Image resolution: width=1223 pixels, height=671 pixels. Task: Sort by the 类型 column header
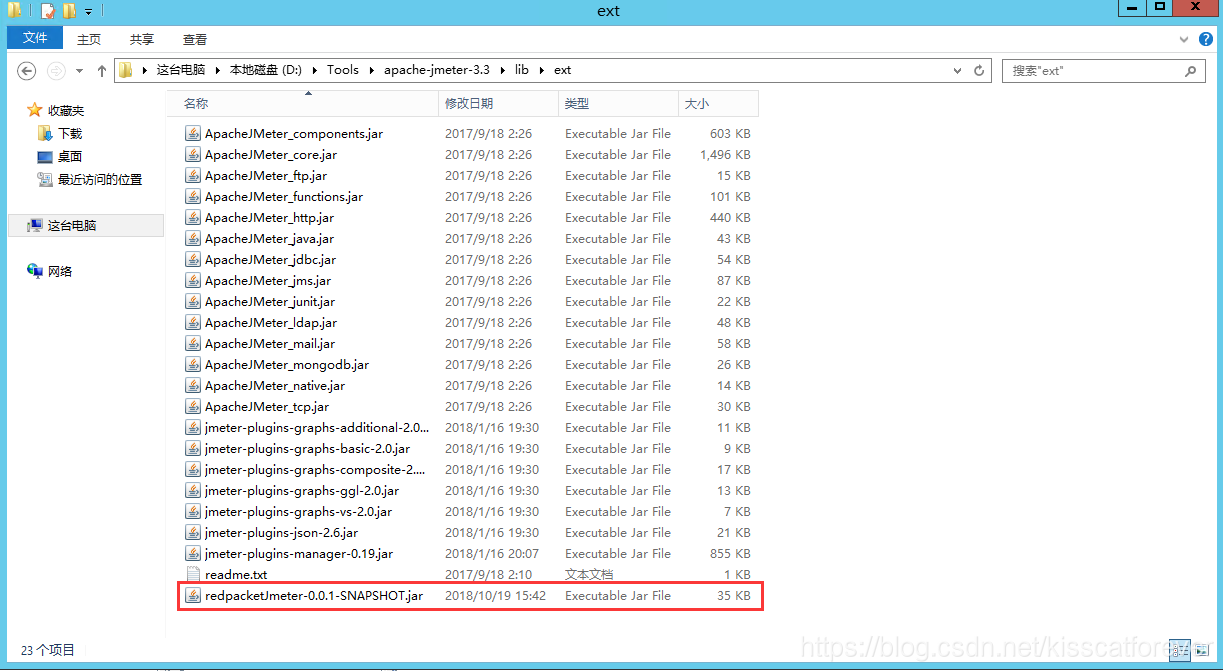[618, 103]
